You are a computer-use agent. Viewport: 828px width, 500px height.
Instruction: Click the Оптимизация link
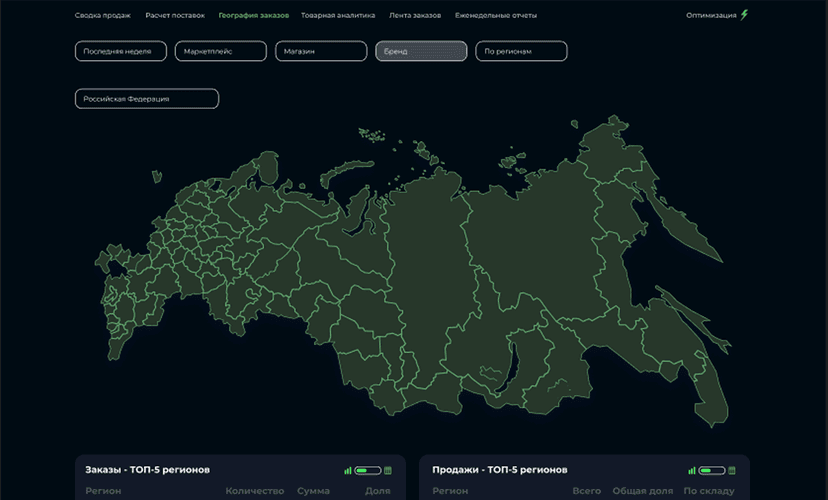(712, 16)
